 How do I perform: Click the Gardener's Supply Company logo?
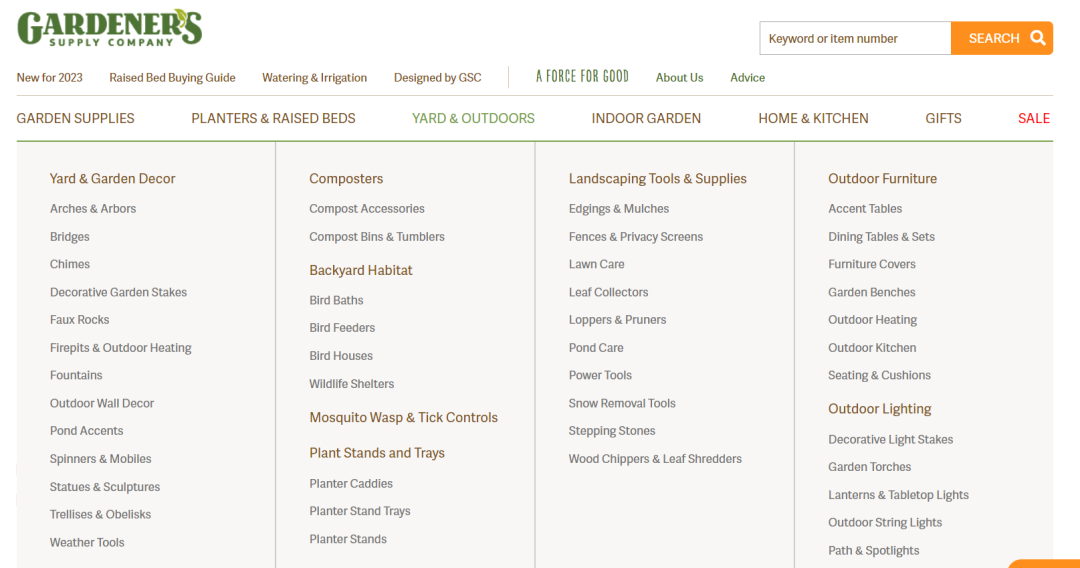(x=110, y=28)
